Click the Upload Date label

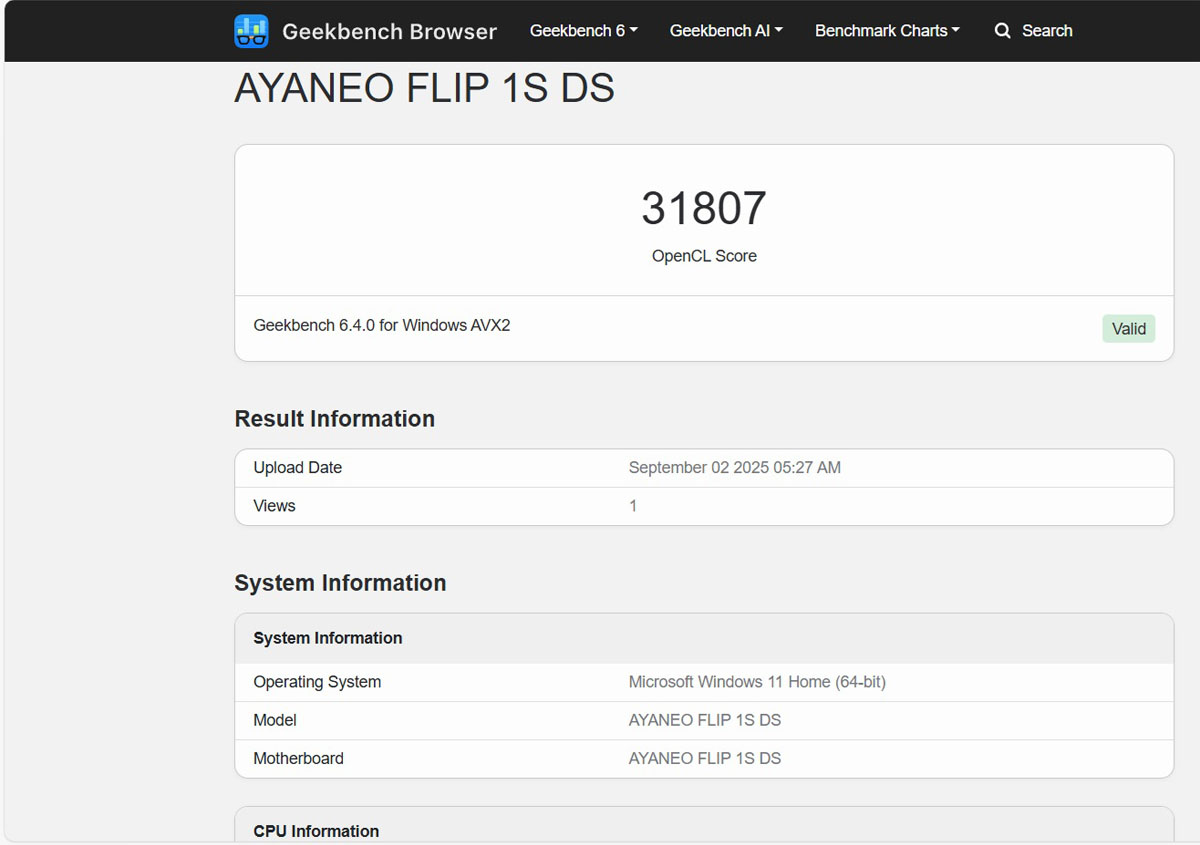click(x=297, y=468)
